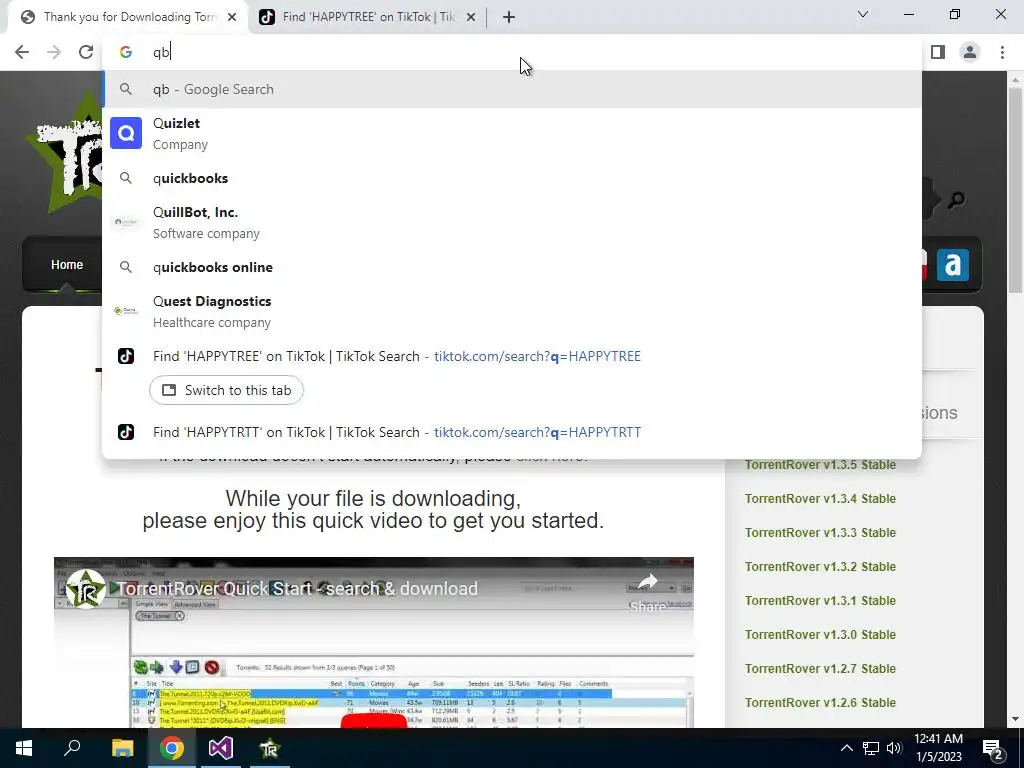Open the notification center icon
This screenshot has width=1024, height=768.
click(x=993, y=748)
